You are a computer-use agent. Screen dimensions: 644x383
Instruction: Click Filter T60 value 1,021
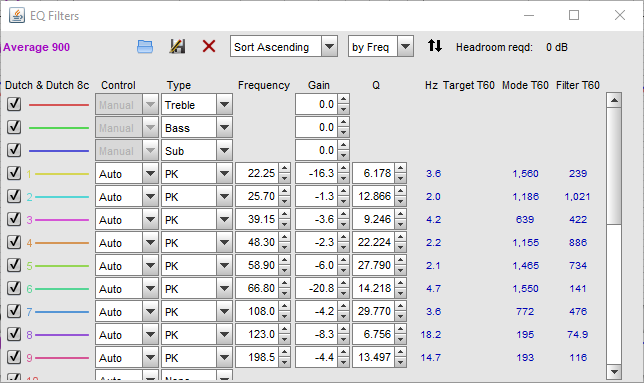tap(577, 197)
